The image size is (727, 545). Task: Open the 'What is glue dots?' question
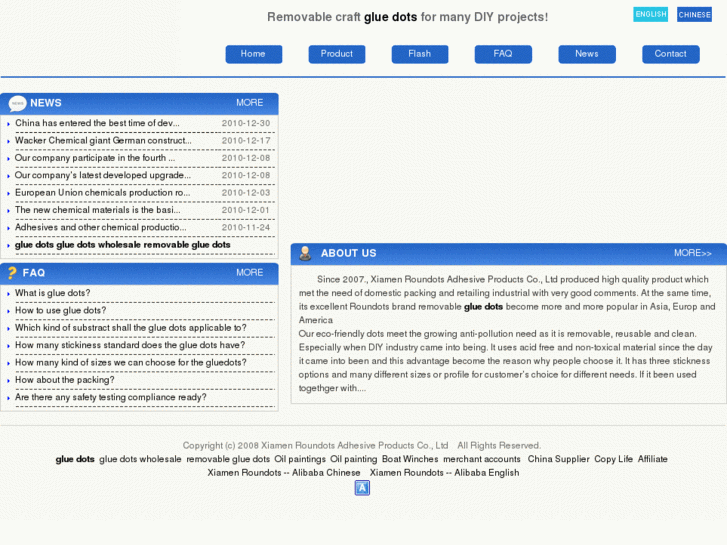tap(52, 293)
